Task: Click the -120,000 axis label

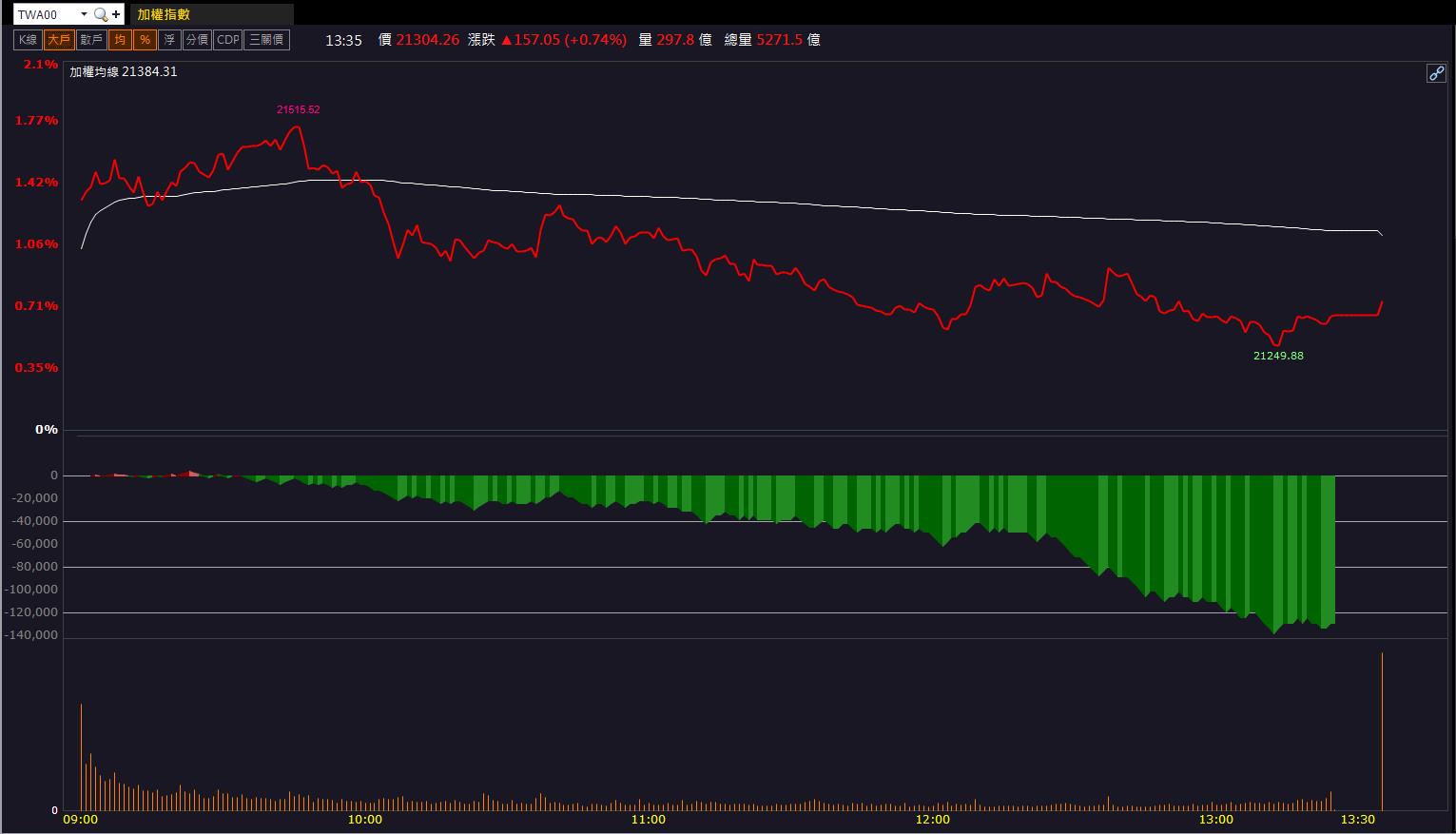Action: [x=33, y=612]
